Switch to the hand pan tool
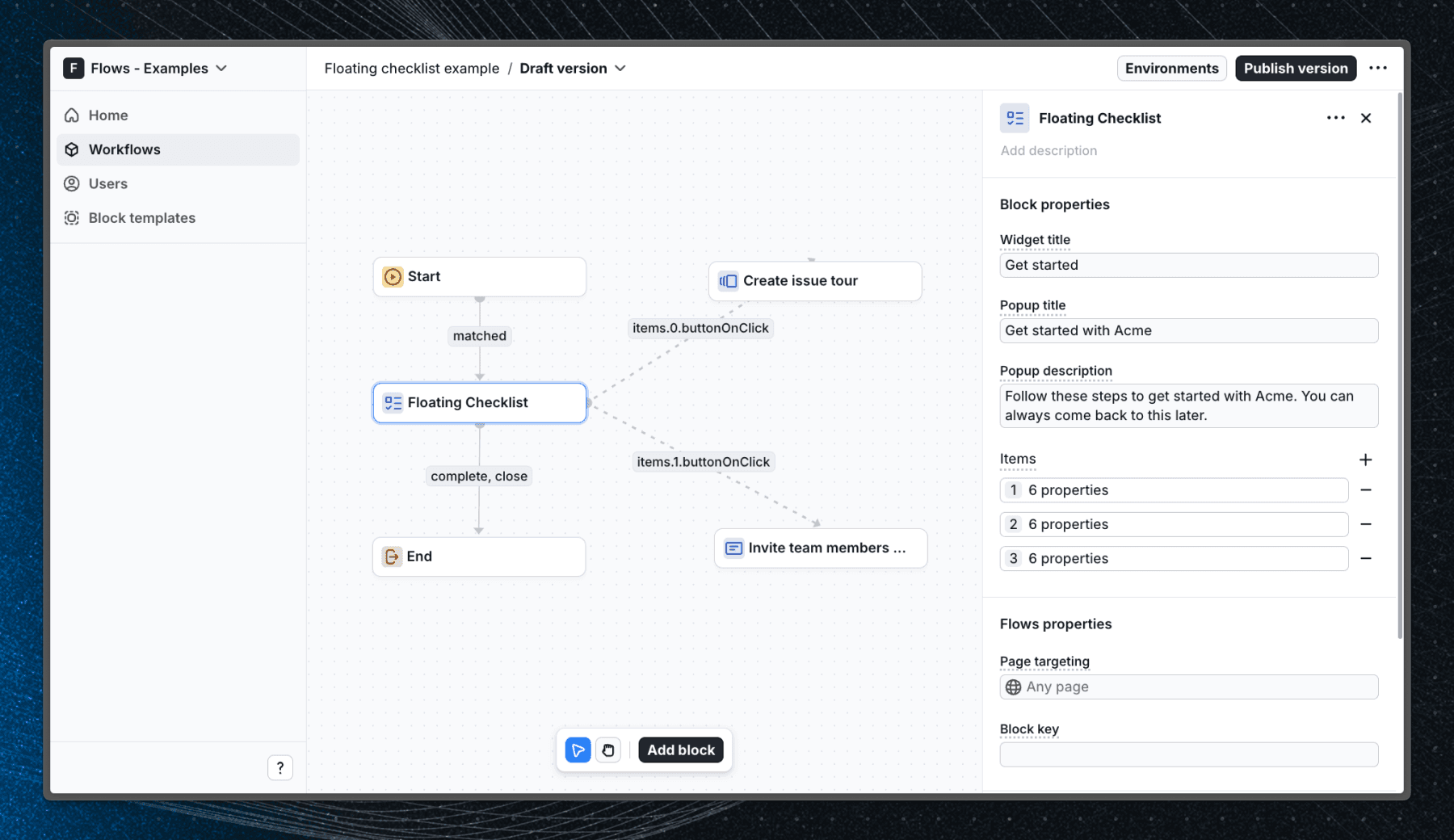 coord(607,750)
